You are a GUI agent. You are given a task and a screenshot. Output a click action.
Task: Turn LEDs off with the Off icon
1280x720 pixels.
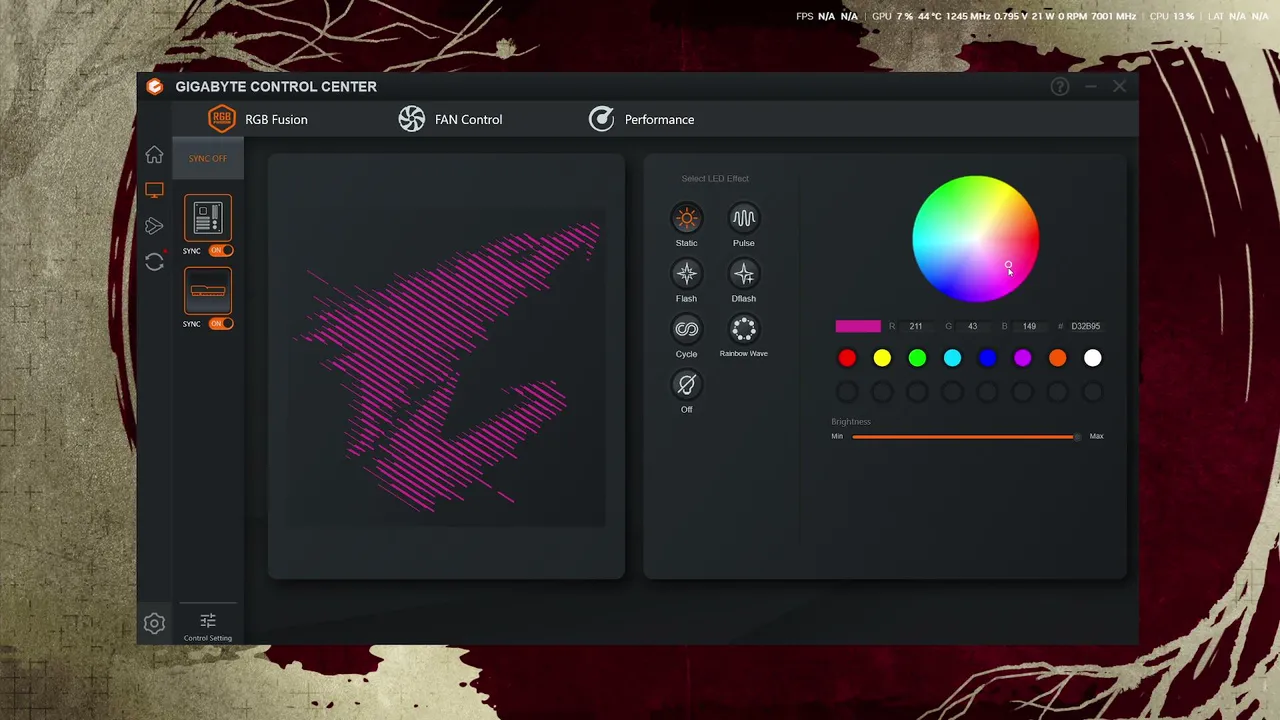[x=686, y=385]
